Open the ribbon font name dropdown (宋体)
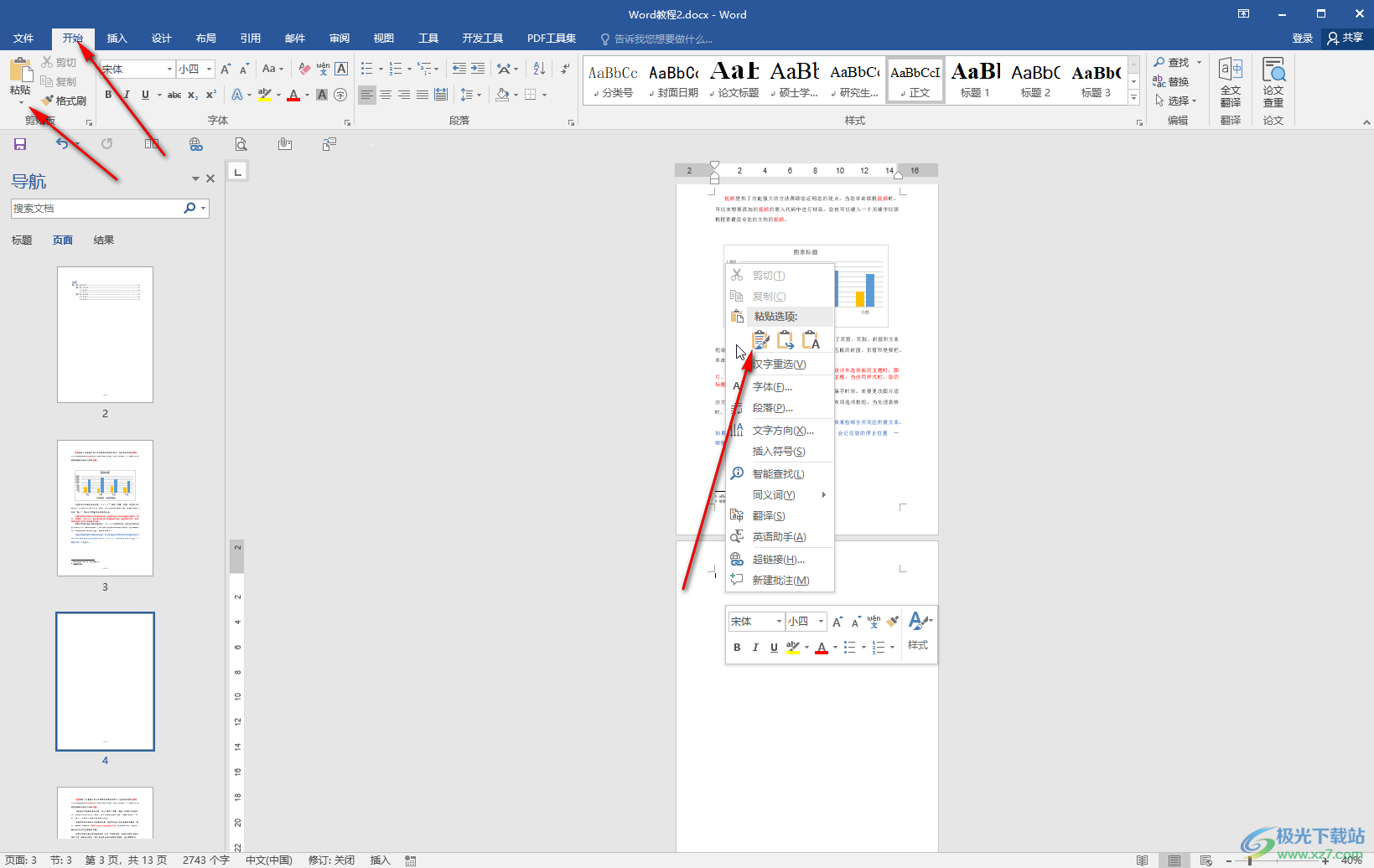The height and width of the screenshot is (868, 1374). pyautogui.click(x=169, y=69)
